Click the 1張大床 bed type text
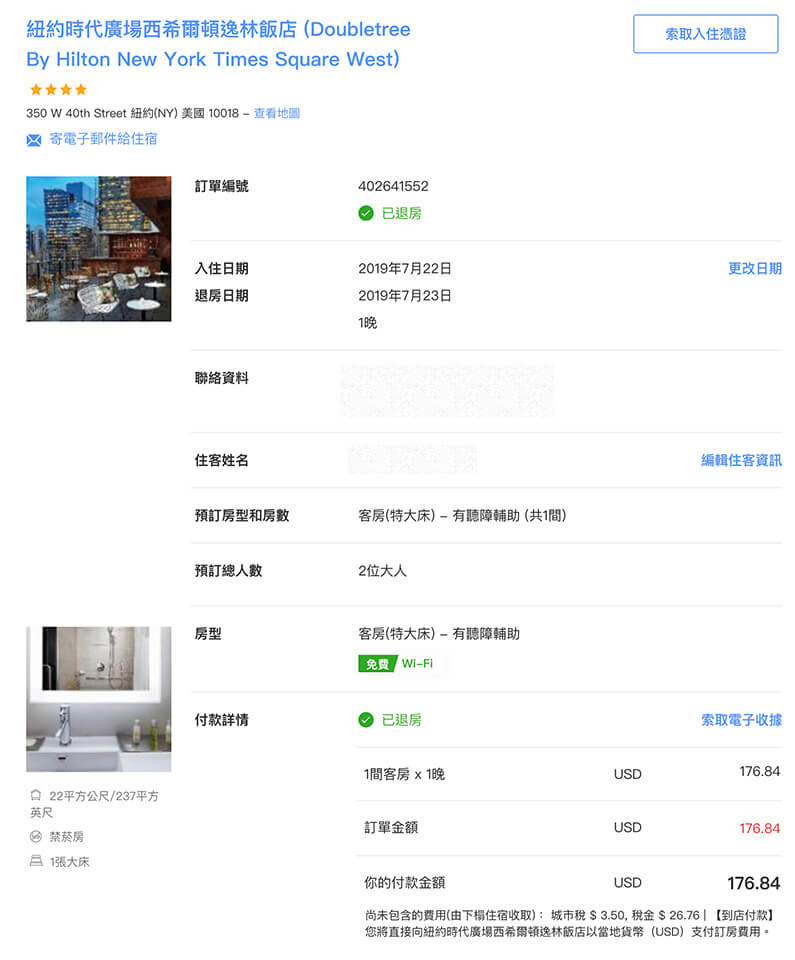 tap(69, 862)
